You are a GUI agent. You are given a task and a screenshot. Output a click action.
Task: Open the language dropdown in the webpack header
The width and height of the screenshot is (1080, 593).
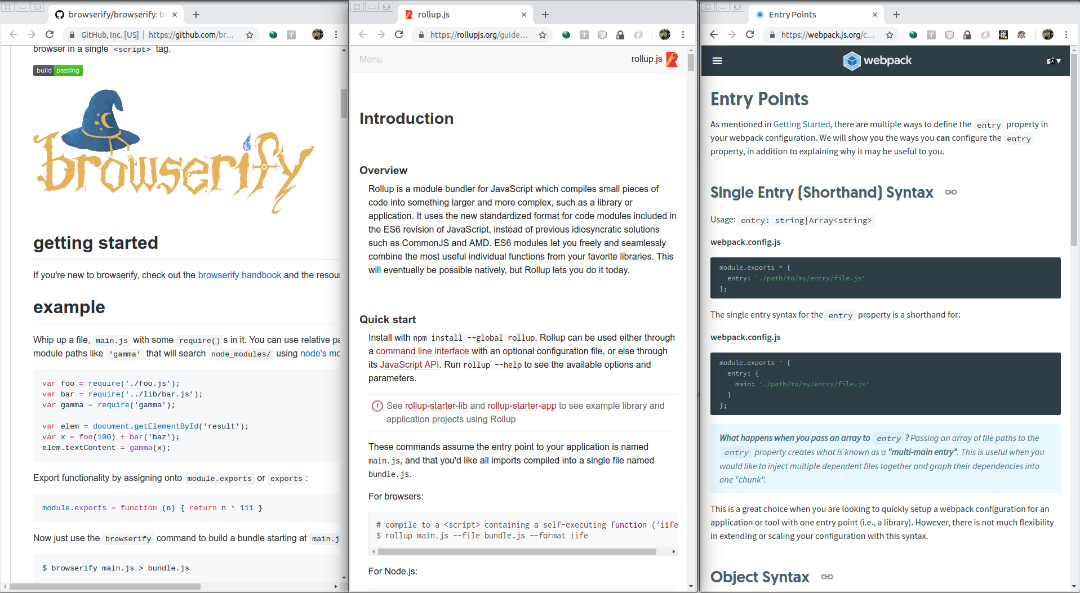(x=1053, y=61)
